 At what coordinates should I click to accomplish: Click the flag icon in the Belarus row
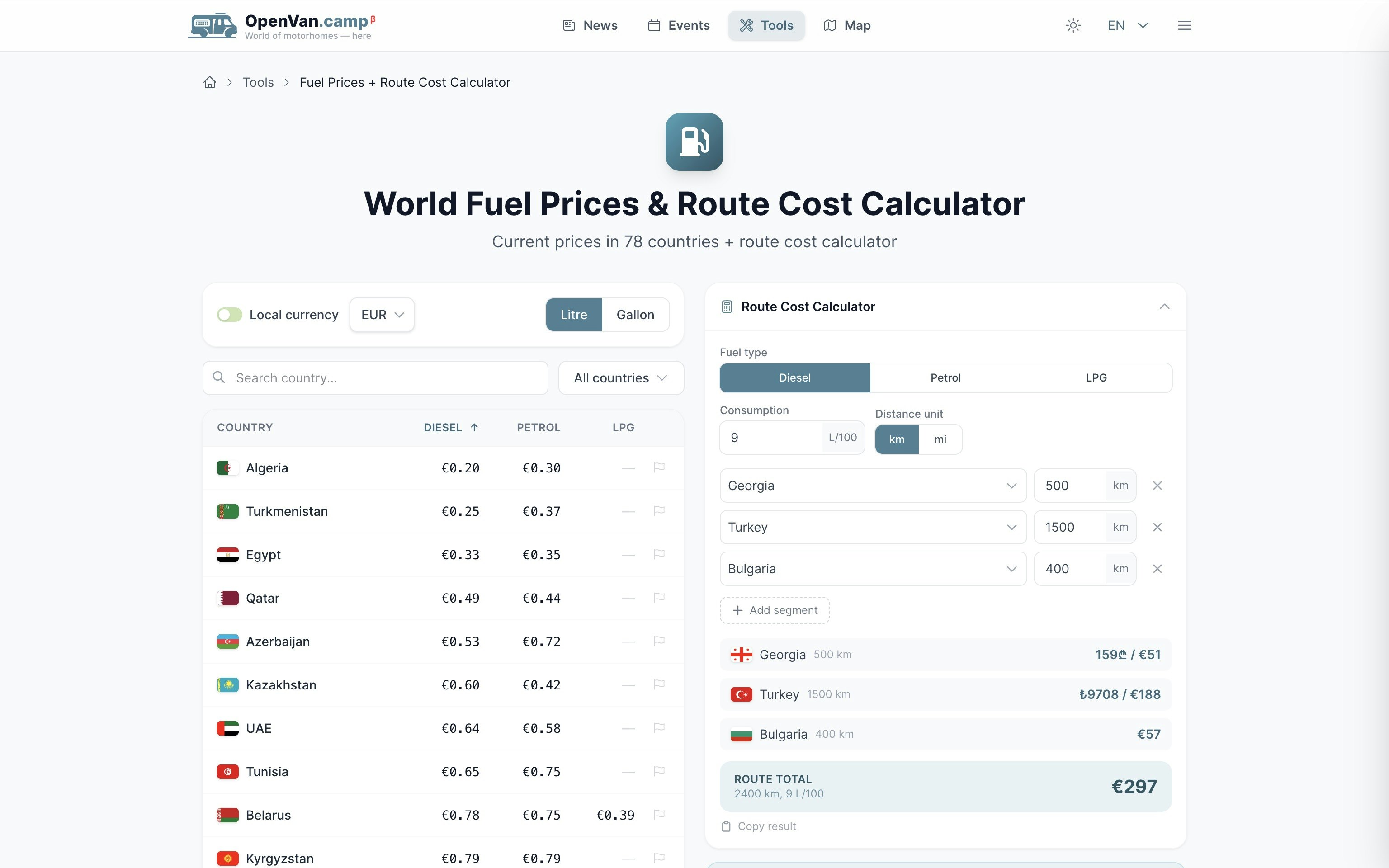[659, 815]
